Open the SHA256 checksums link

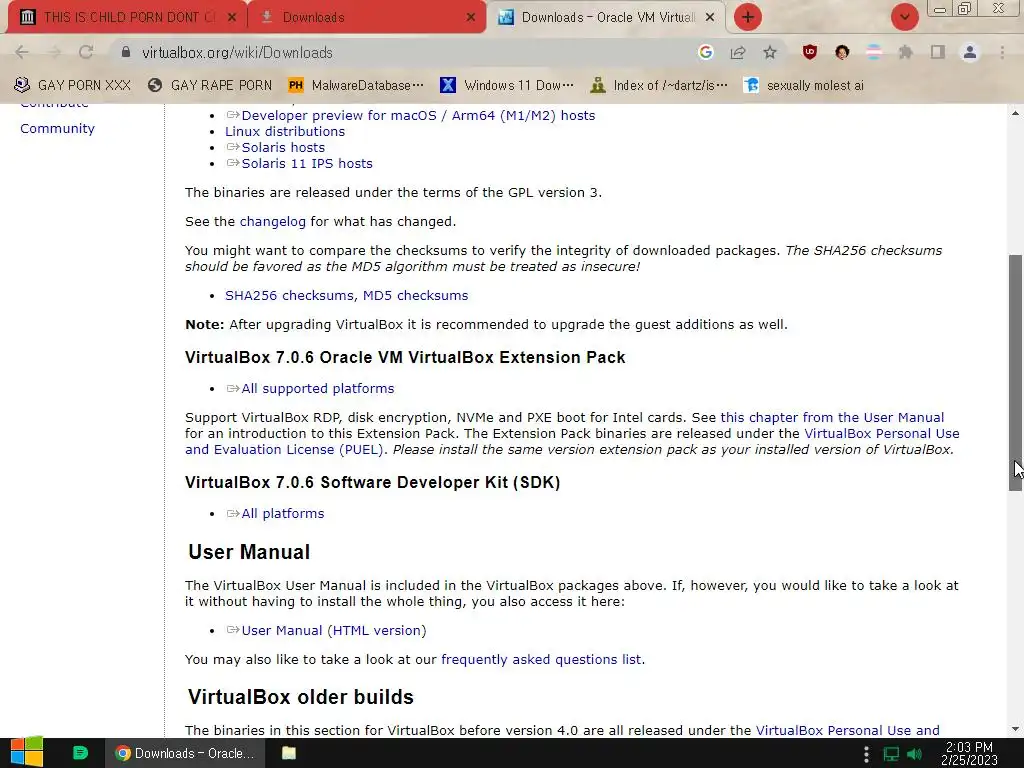(290, 295)
